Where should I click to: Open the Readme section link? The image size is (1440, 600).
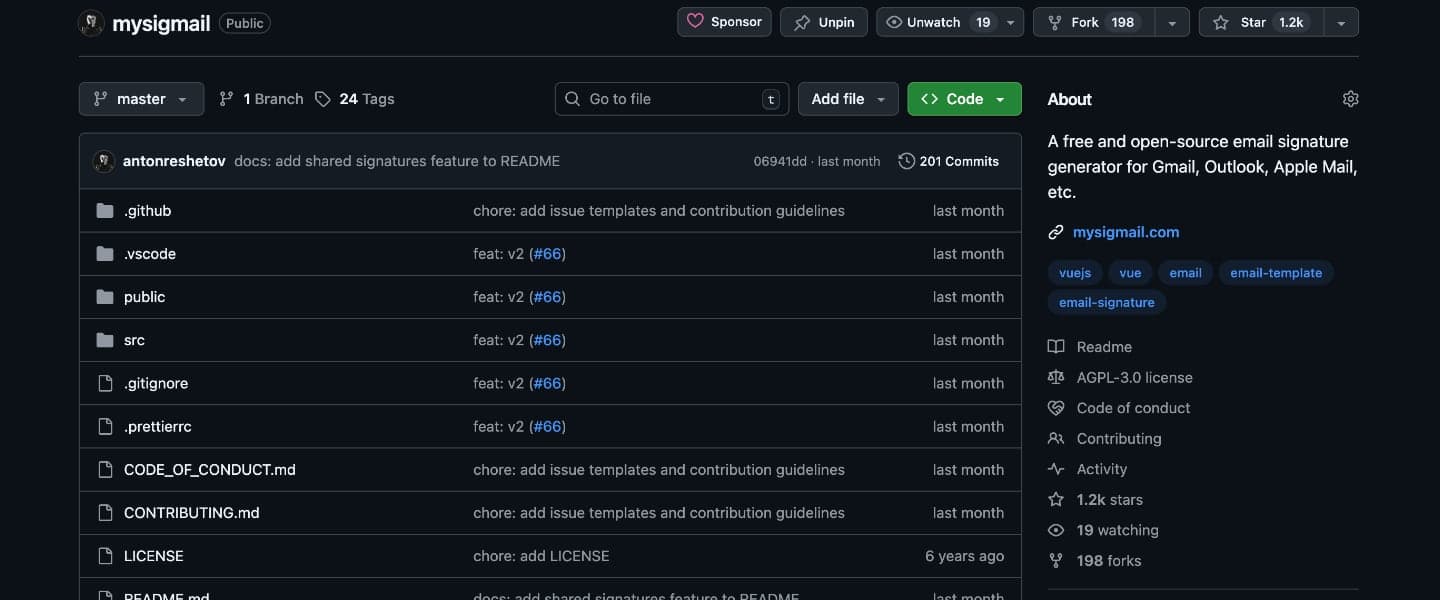pyautogui.click(x=1104, y=347)
